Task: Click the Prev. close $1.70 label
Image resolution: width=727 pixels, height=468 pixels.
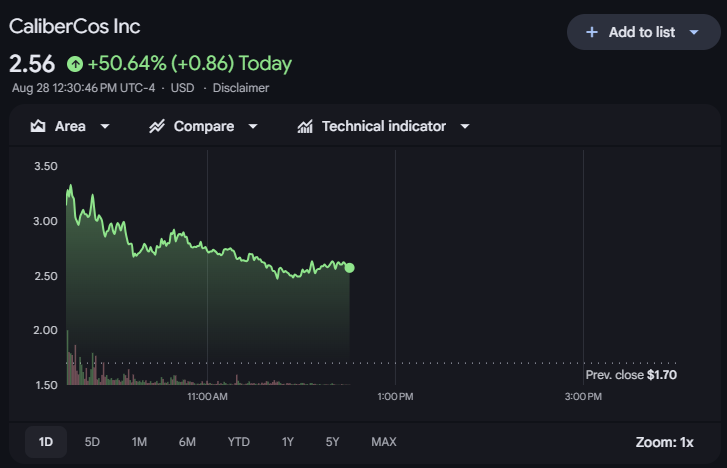Action: point(631,375)
